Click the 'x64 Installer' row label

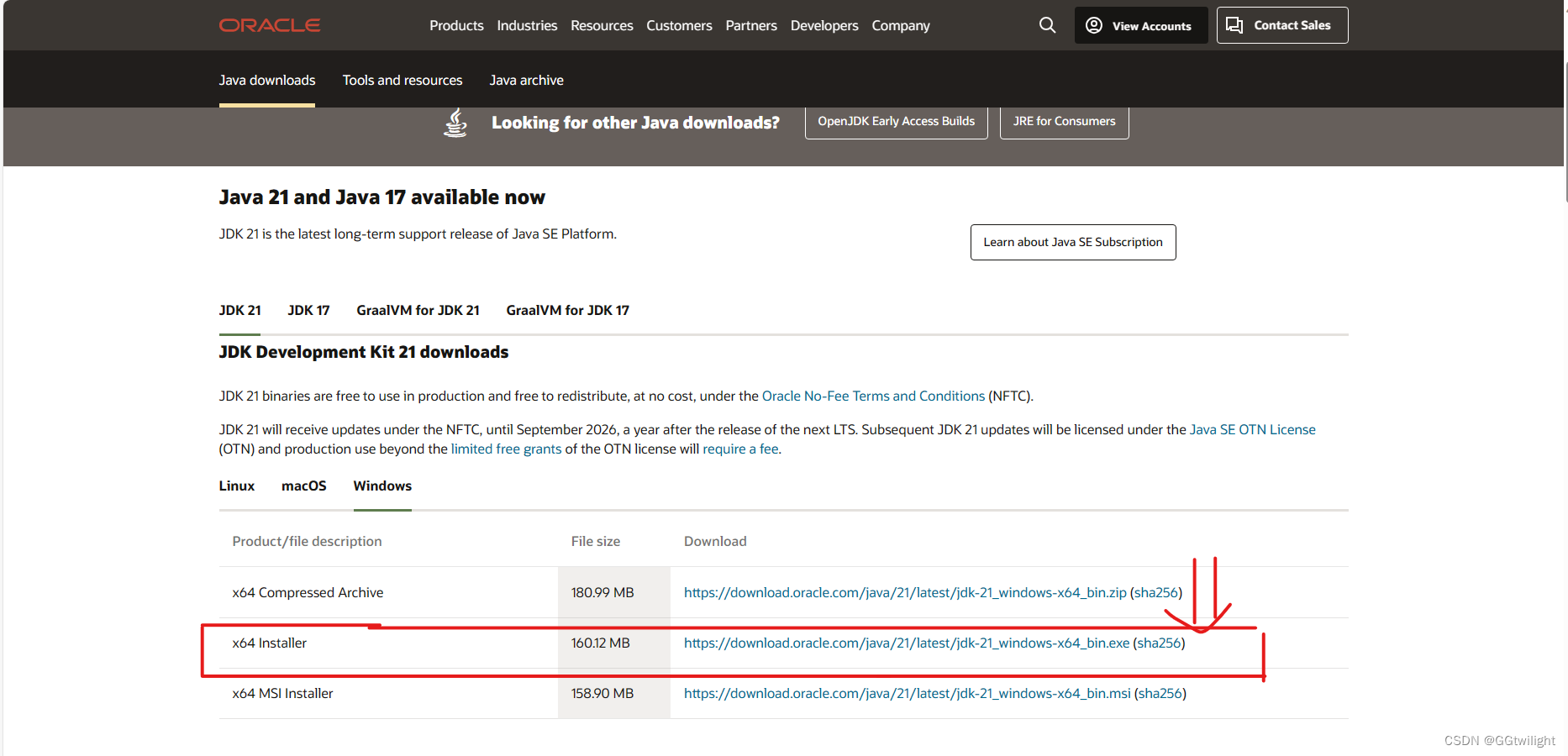(270, 643)
